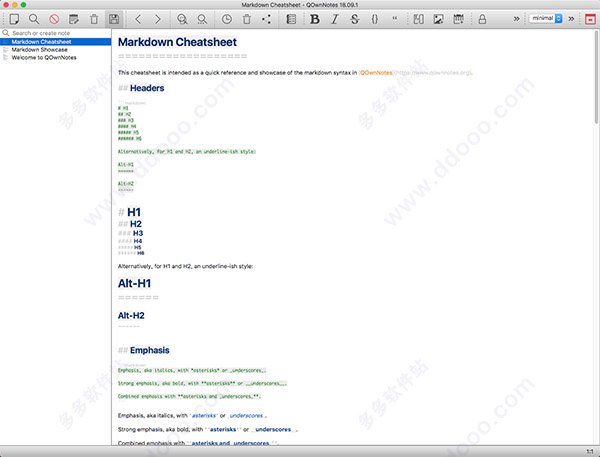
Task: Click the Alt-H1 heading in editor
Action: pos(134,283)
